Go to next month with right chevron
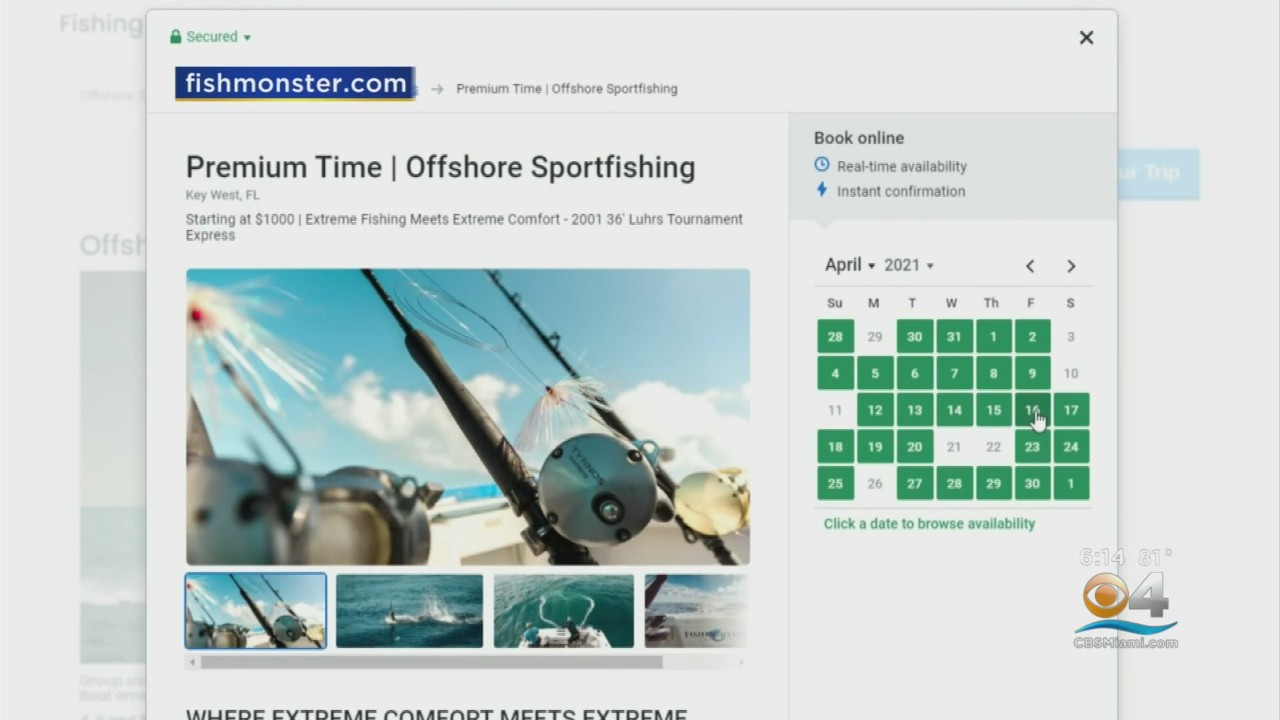 point(1071,266)
